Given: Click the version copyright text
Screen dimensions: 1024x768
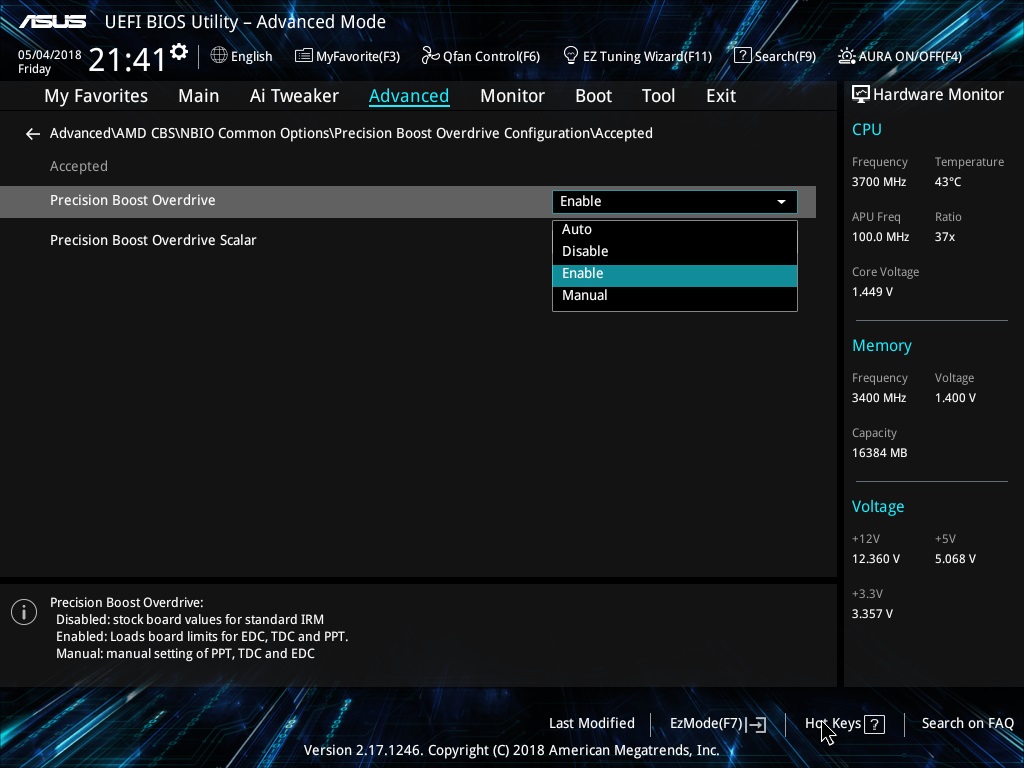Looking at the screenshot, I should (x=511, y=750).
